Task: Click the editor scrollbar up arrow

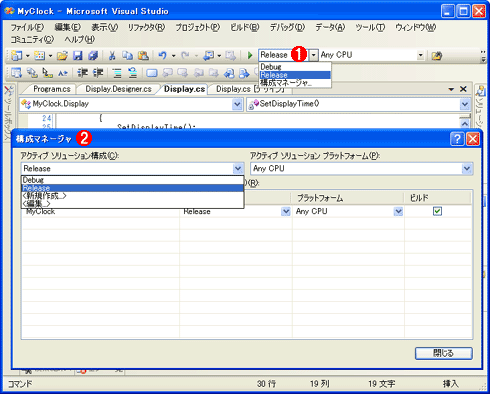Action: (x=465, y=124)
